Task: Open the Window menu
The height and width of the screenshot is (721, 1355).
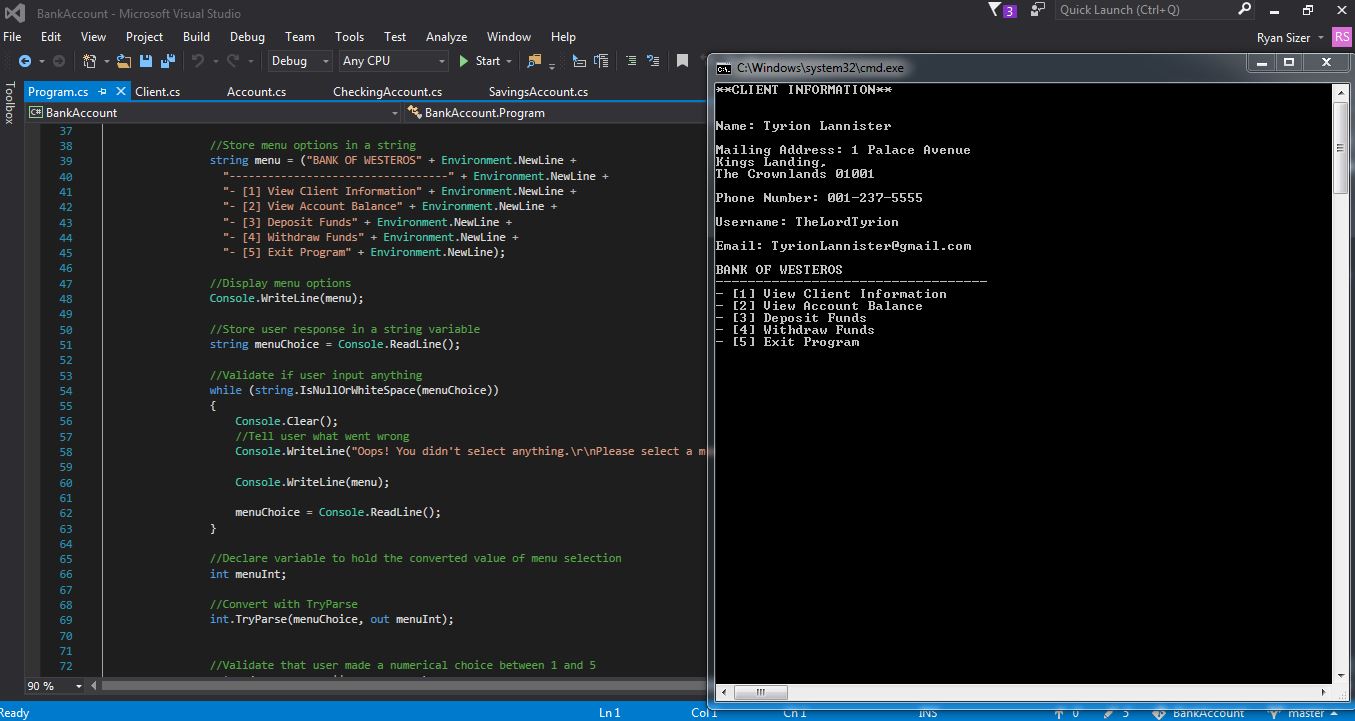Action: click(508, 36)
